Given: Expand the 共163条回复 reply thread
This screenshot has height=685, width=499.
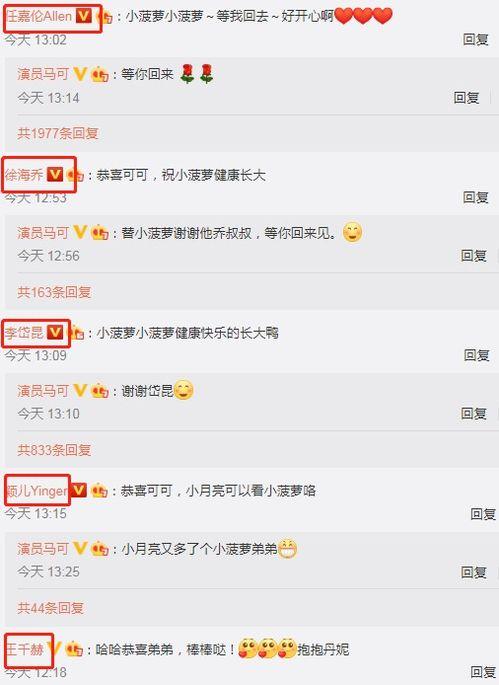Looking at the screenshot, I should coord(54,291).
